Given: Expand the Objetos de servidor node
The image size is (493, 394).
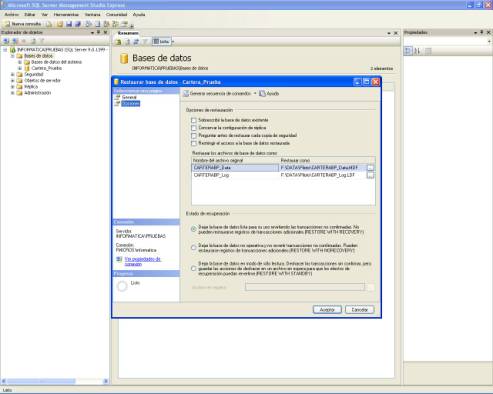Looking at the screenshot, I should (x=13, y=80).
